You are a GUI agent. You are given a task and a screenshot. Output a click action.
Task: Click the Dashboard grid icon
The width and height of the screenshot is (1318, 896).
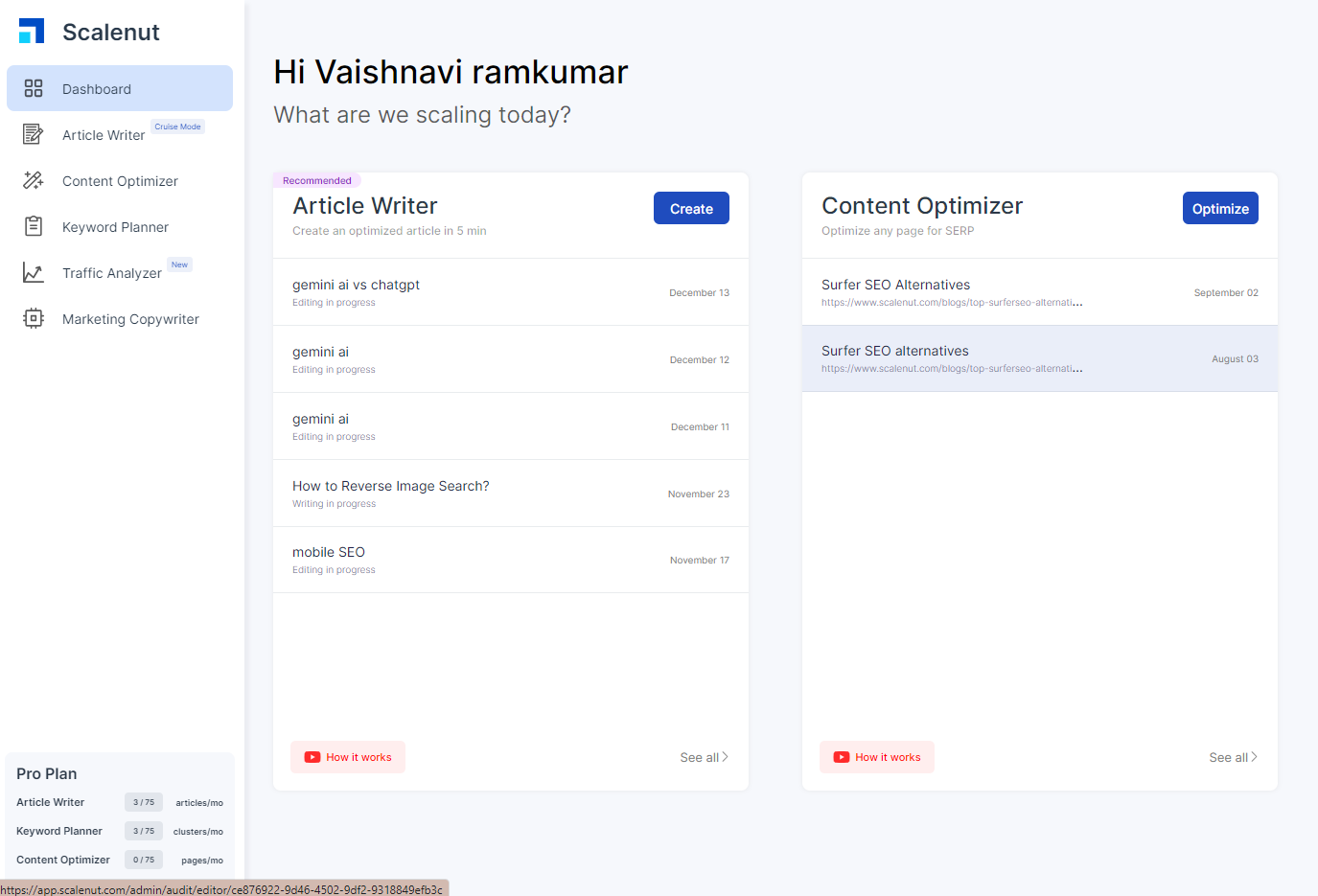coord(34,88)
